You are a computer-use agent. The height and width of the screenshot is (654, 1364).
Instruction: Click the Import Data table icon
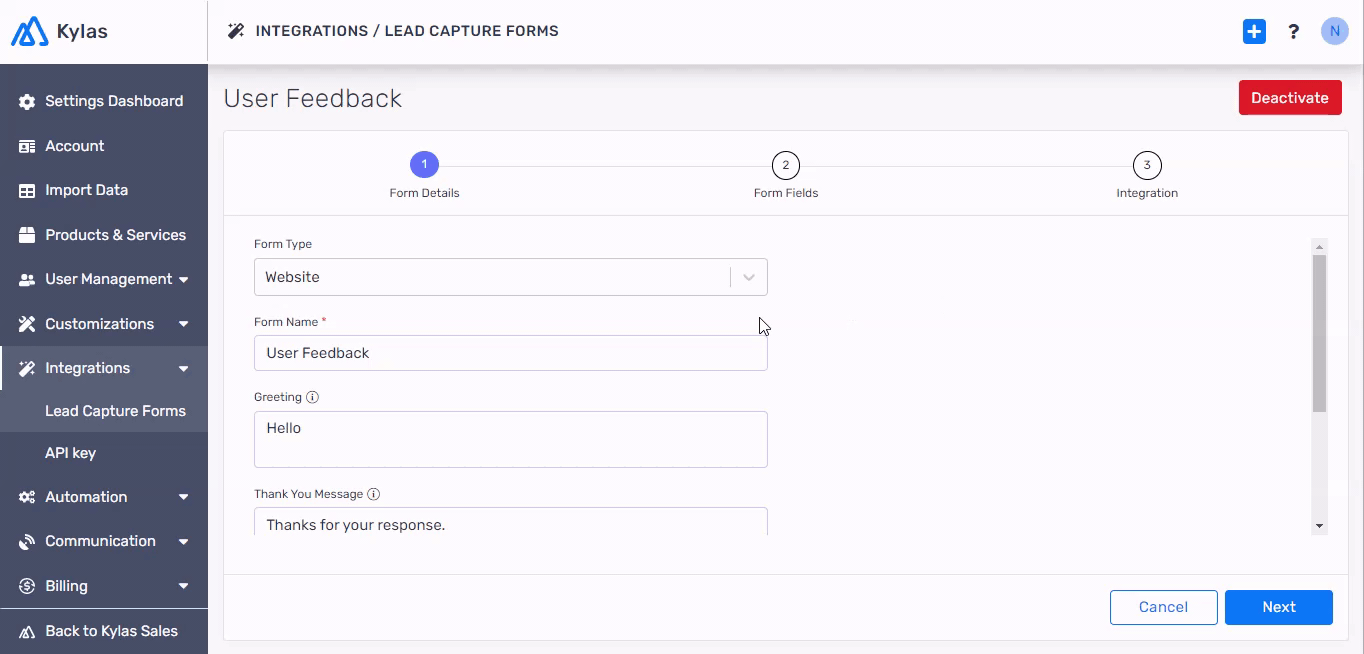(27, 190)
